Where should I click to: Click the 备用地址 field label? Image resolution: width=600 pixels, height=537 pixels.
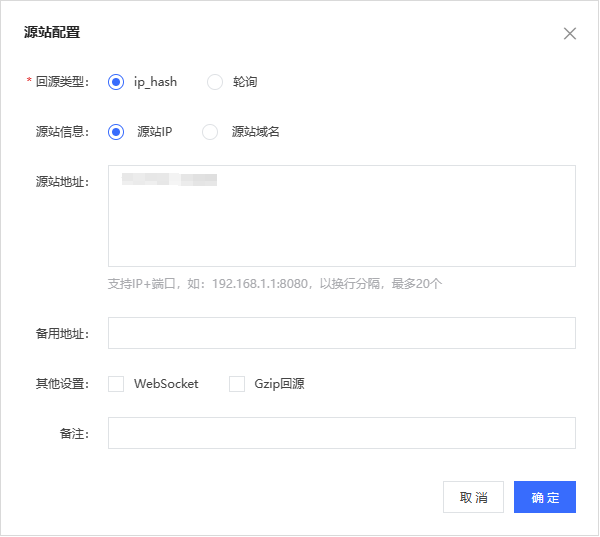point(62,334)
